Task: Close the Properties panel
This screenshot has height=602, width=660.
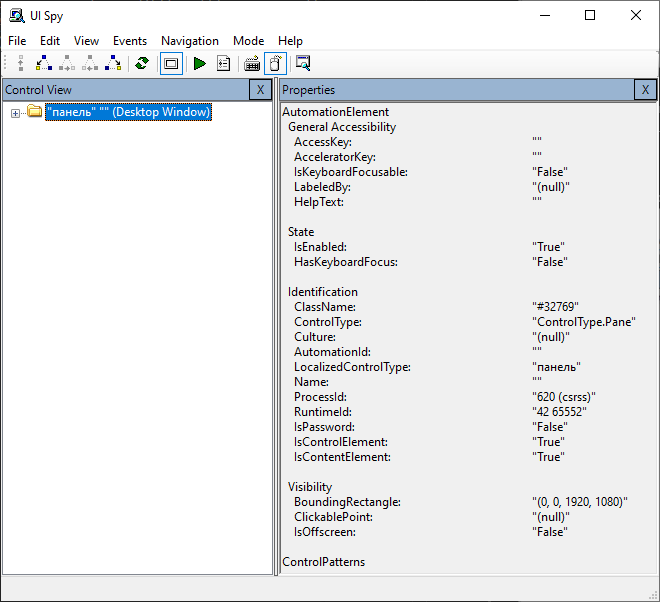Action: pyautogui.click(x=645, y=90)
